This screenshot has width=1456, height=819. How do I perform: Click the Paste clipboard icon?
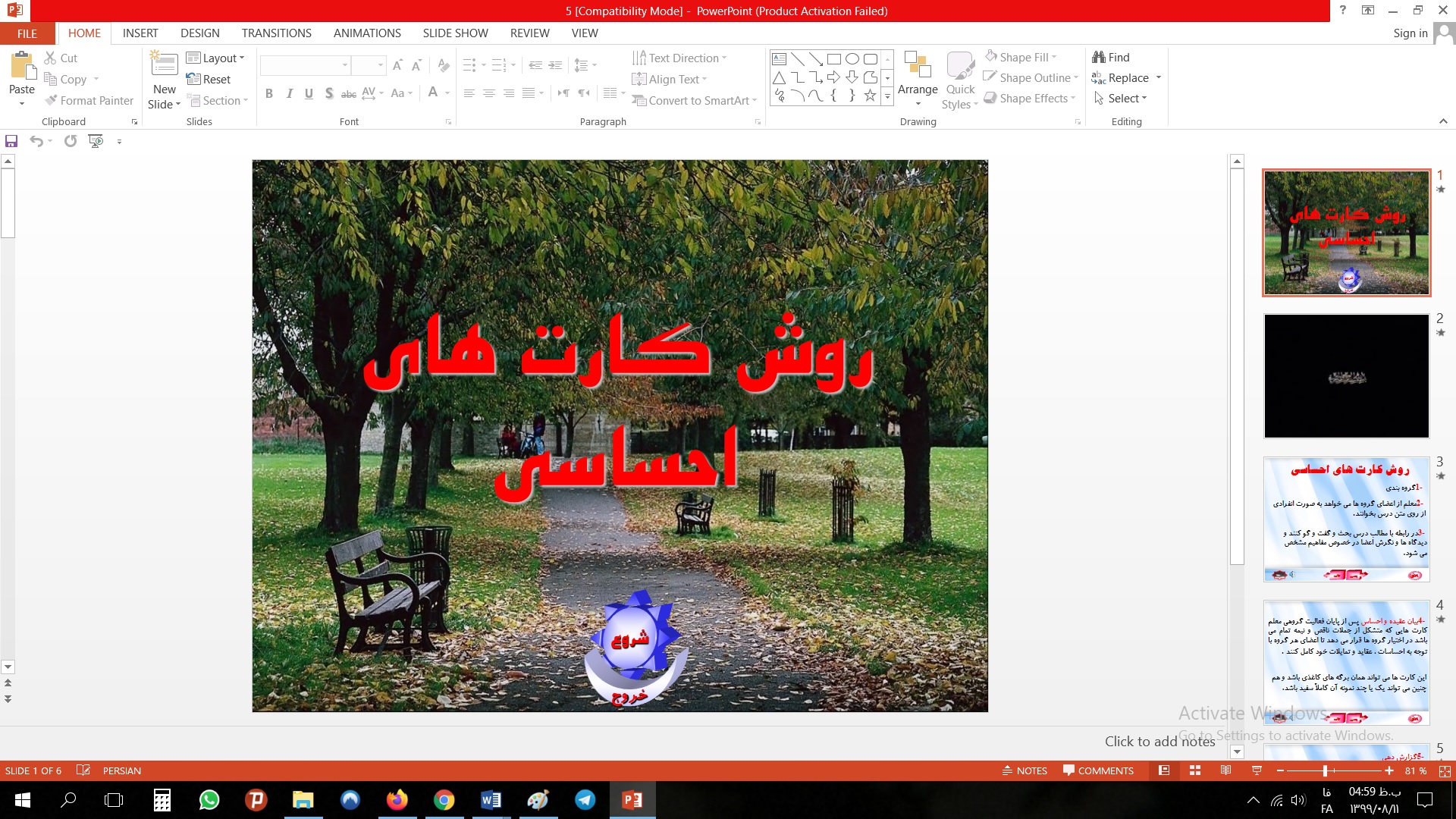pos(22,67)
